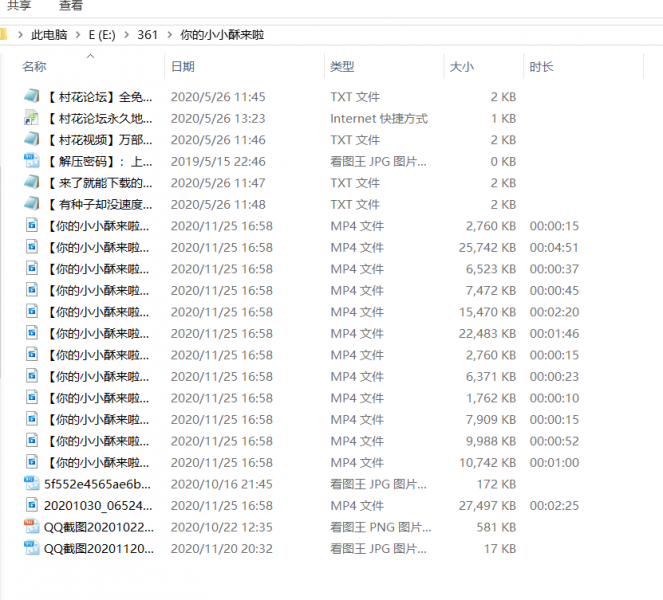The width and height of the screenshot is (663, 600).
Task: Click the icon of 【解压密码】 JPG file
Action: (31, 162)
